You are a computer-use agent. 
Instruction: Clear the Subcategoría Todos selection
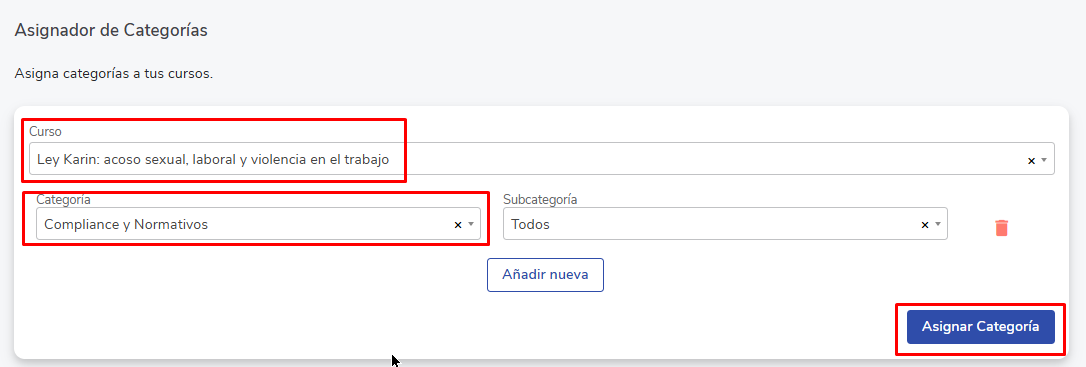(925, 225)
